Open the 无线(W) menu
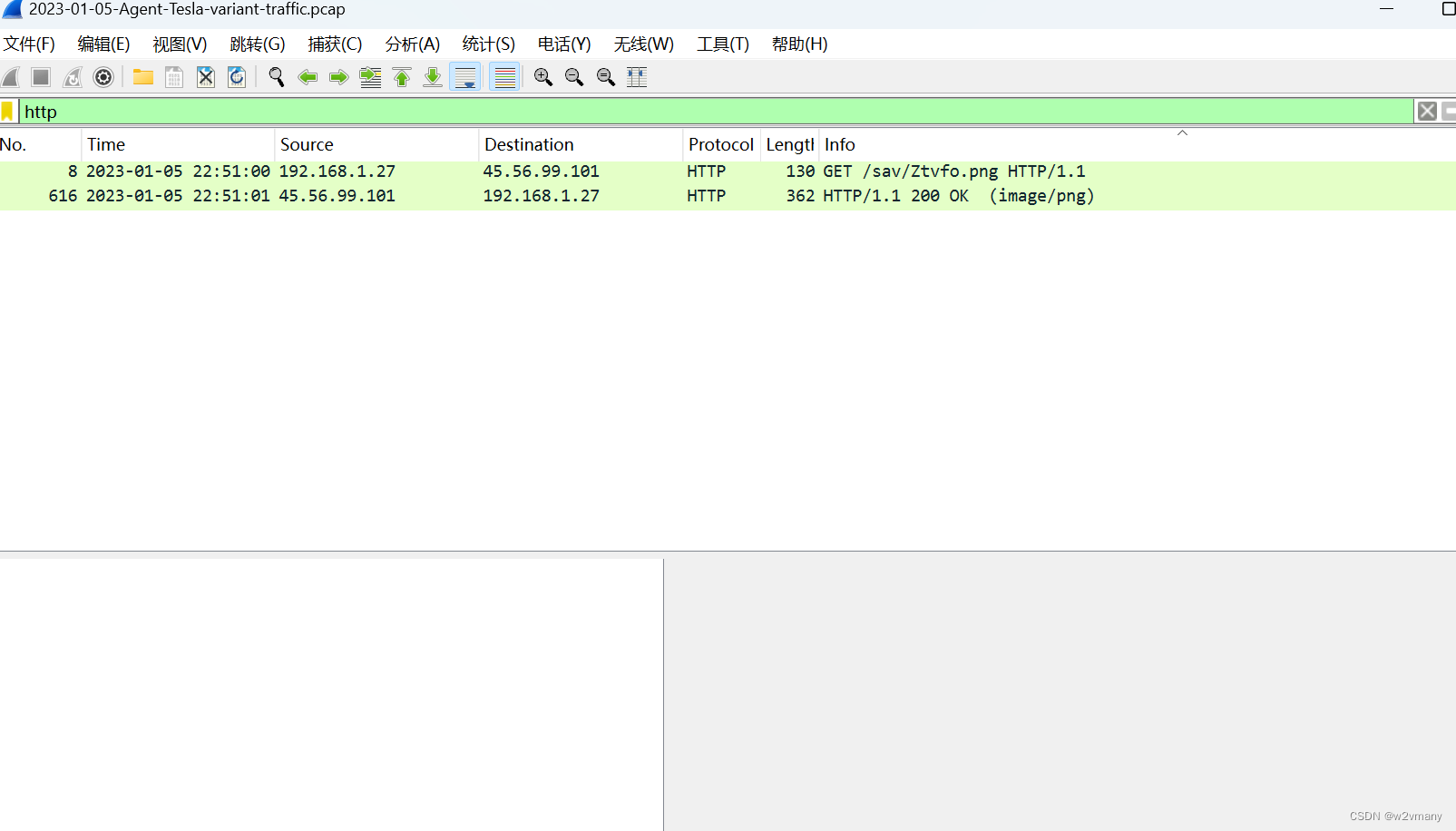The height and width of the screenshot is (831, 1456). point(644,44)
